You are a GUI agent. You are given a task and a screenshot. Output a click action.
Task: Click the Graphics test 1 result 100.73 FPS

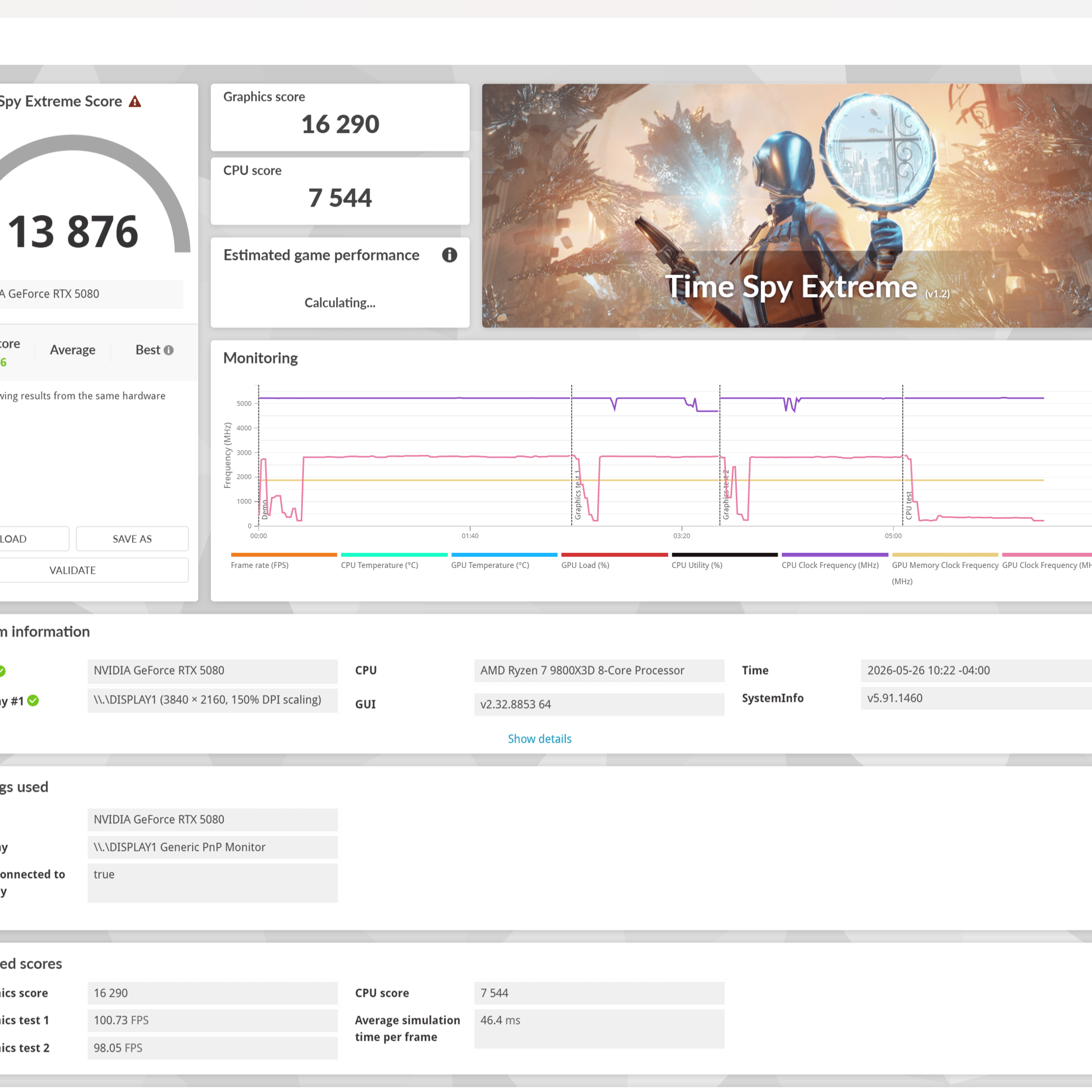(213, 1020)
